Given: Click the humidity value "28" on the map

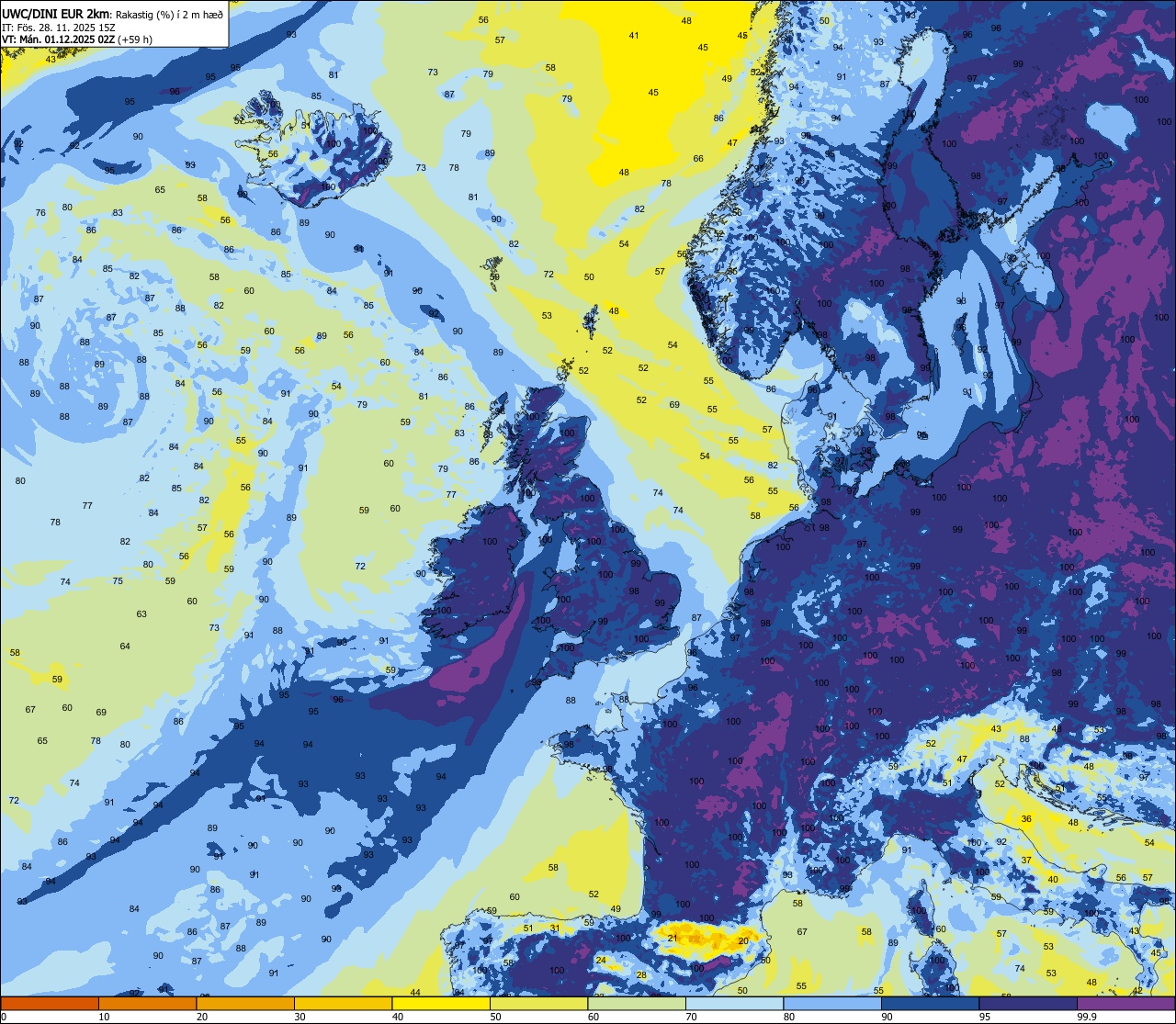Looking at the screenshot, I should click(642, 975).
